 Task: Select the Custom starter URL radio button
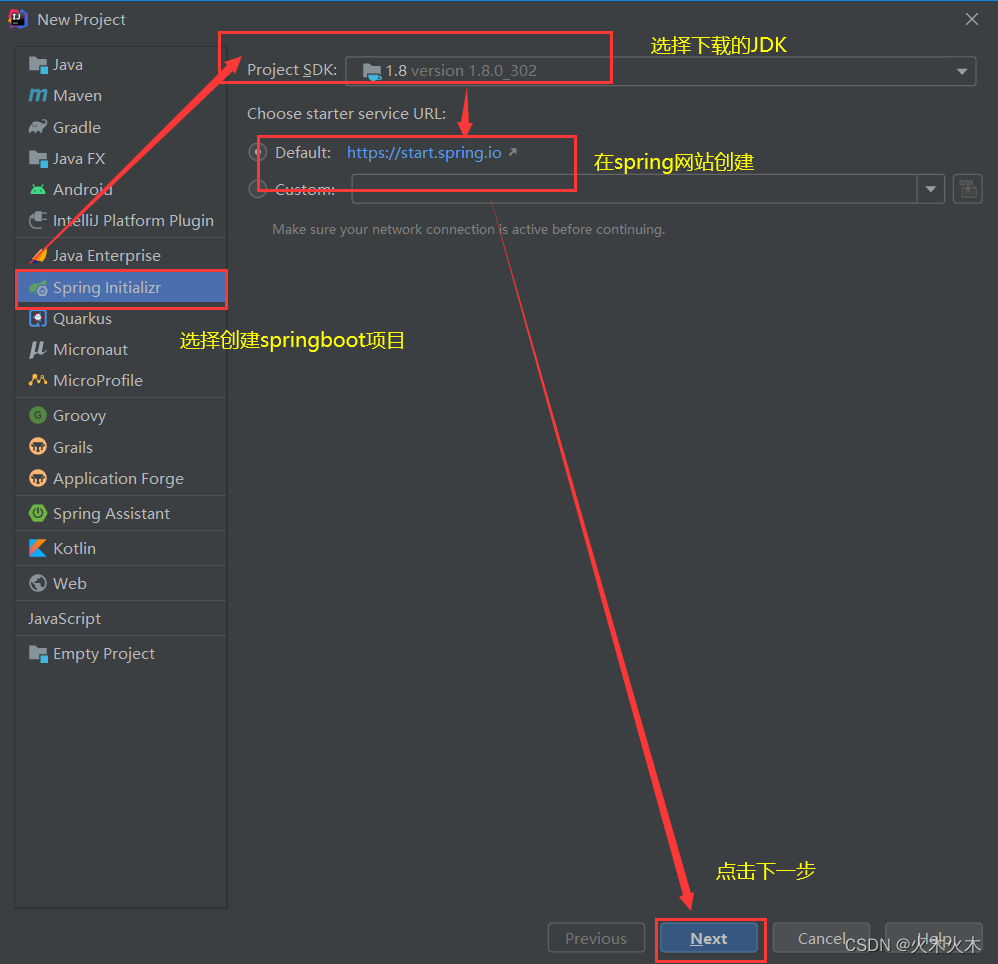tap(258, 189)
